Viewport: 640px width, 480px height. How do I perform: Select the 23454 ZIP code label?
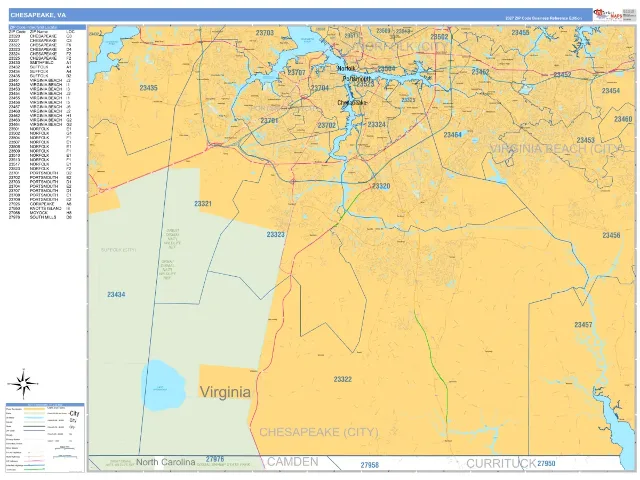pos(611,91)
